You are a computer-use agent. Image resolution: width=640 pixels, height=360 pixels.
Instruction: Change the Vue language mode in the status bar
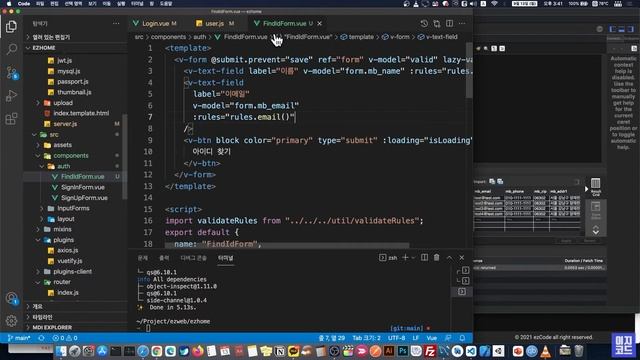coord(431,338)
